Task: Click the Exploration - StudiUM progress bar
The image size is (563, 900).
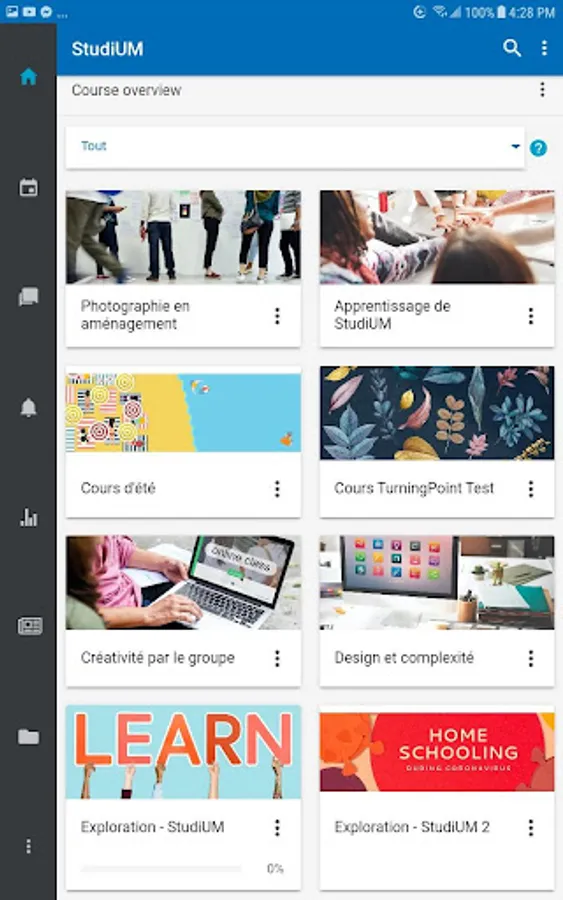Action: click(161, 868)
